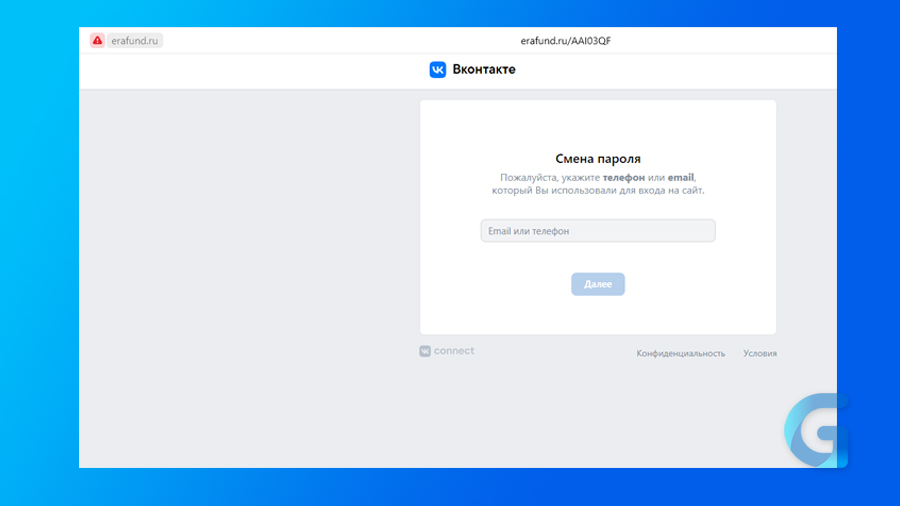This screenshot has width=900, height=506.
Task: Select the erafund.ru/AAI03QF address bar URL
Action: pos(565,41)
